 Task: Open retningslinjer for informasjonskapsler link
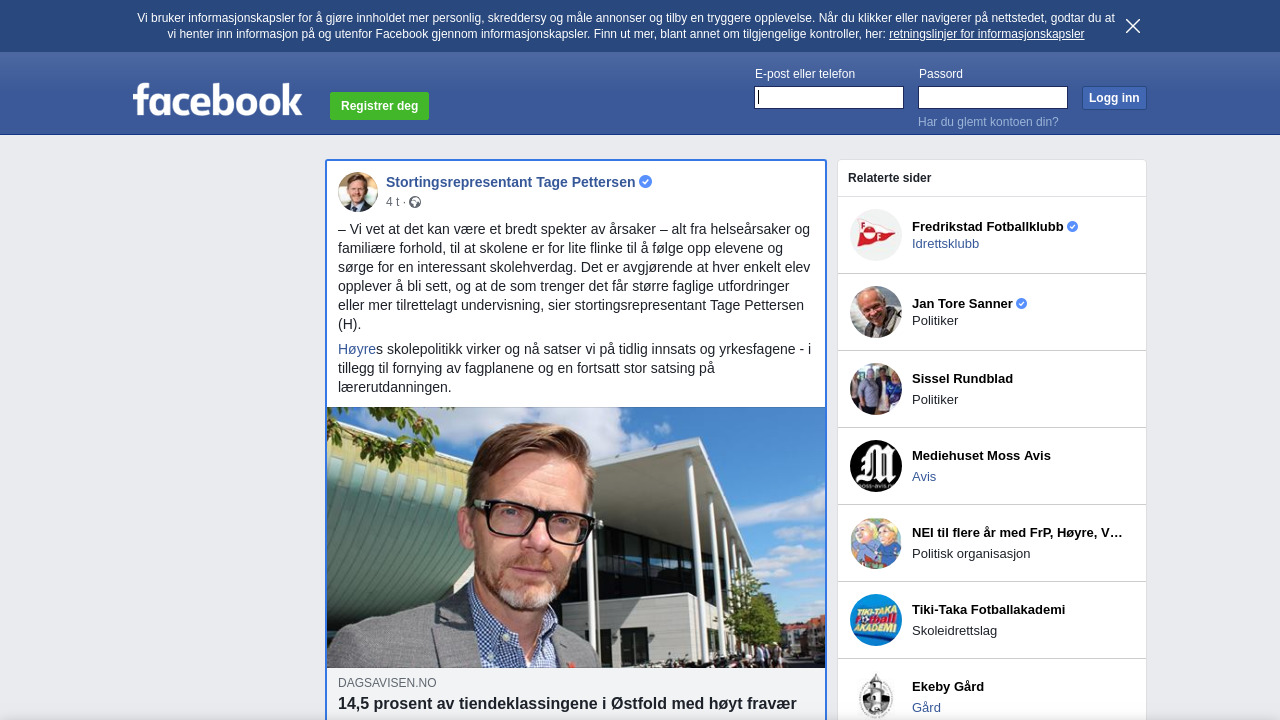click(986, 34)
